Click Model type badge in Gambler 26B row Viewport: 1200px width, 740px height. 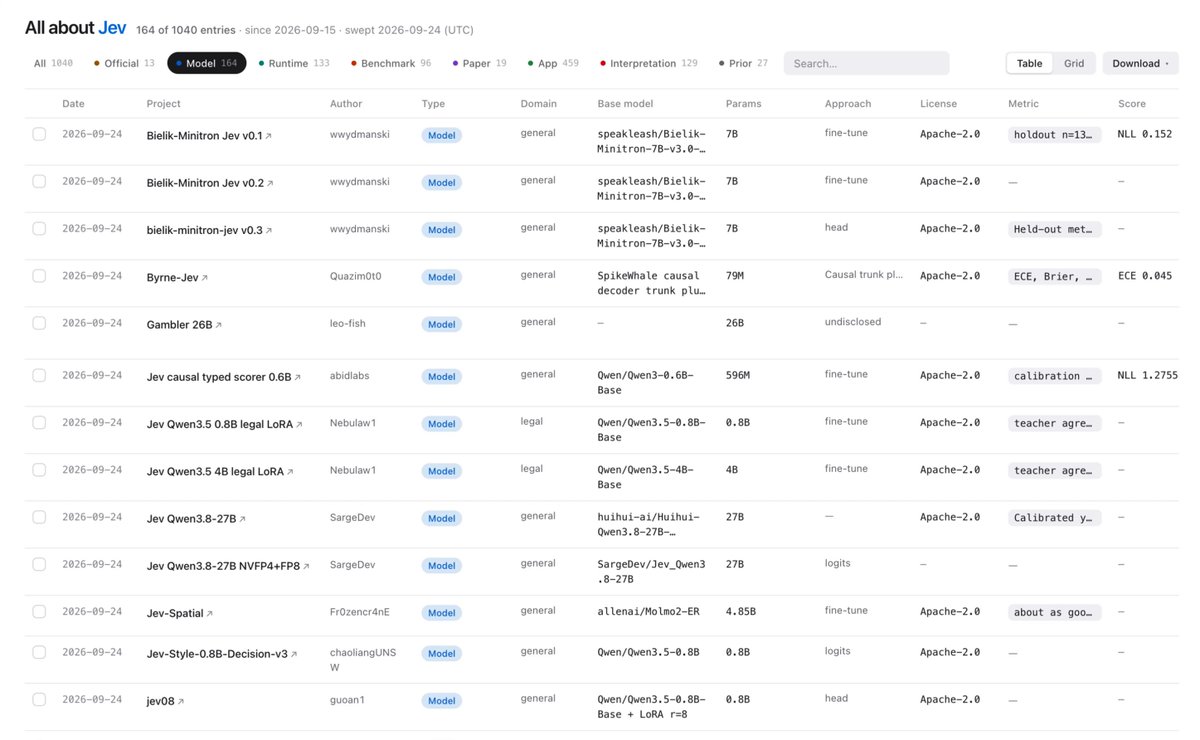[441, 324]
